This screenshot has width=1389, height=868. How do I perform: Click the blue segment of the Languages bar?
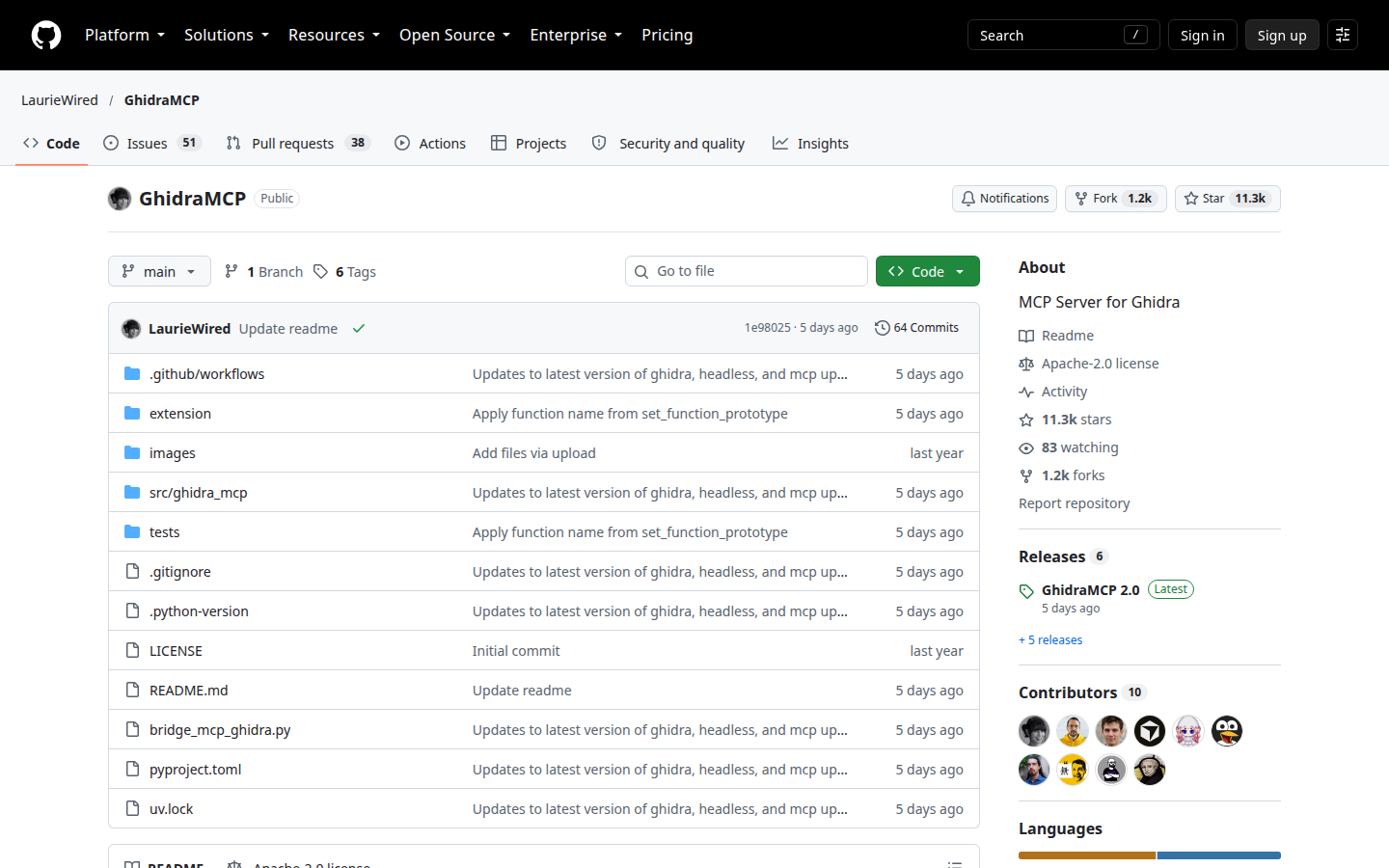point(1219,855)
